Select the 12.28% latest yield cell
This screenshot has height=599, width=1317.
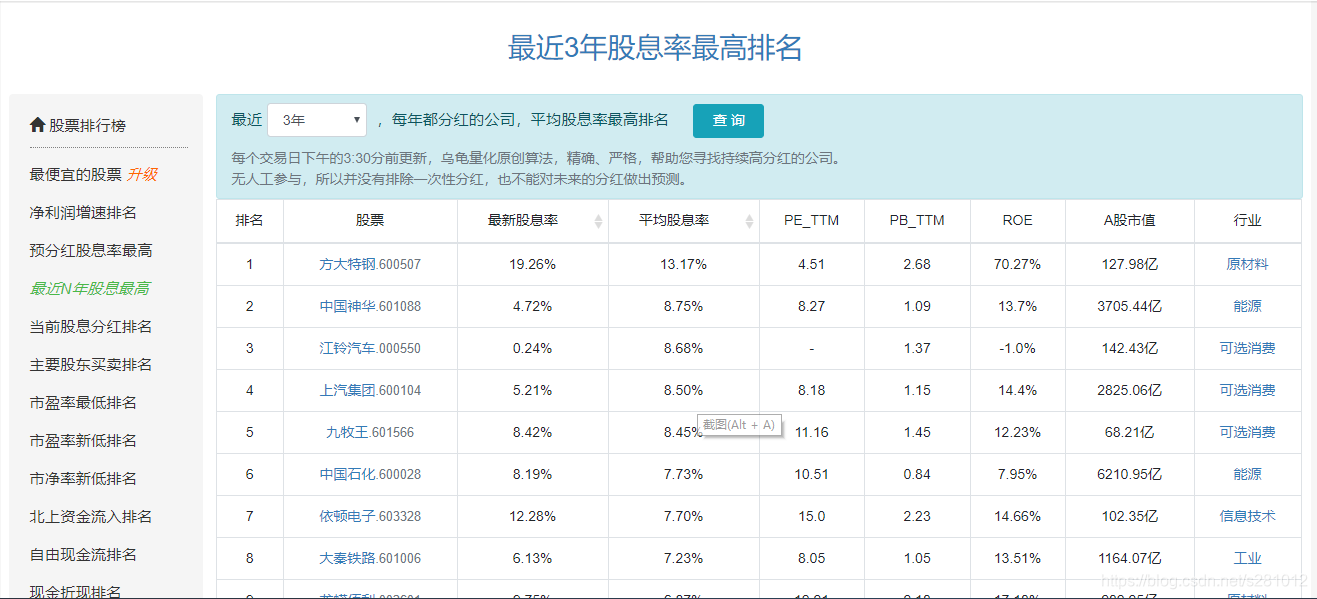click(x=532, y=516)
